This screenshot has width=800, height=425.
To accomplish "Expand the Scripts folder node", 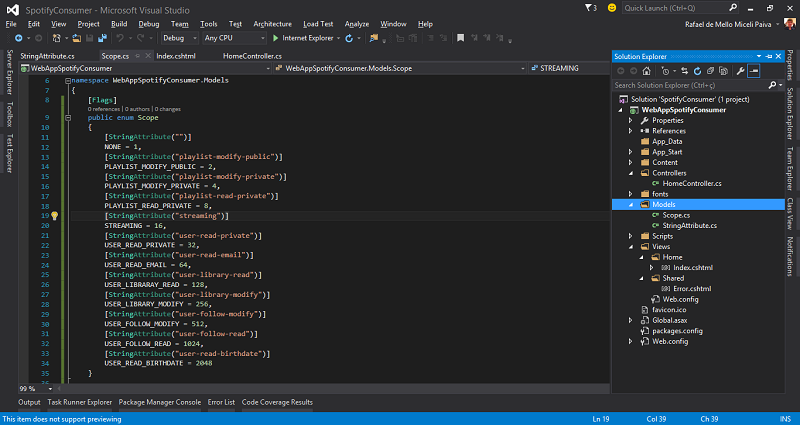I will (x=631, y=236).
